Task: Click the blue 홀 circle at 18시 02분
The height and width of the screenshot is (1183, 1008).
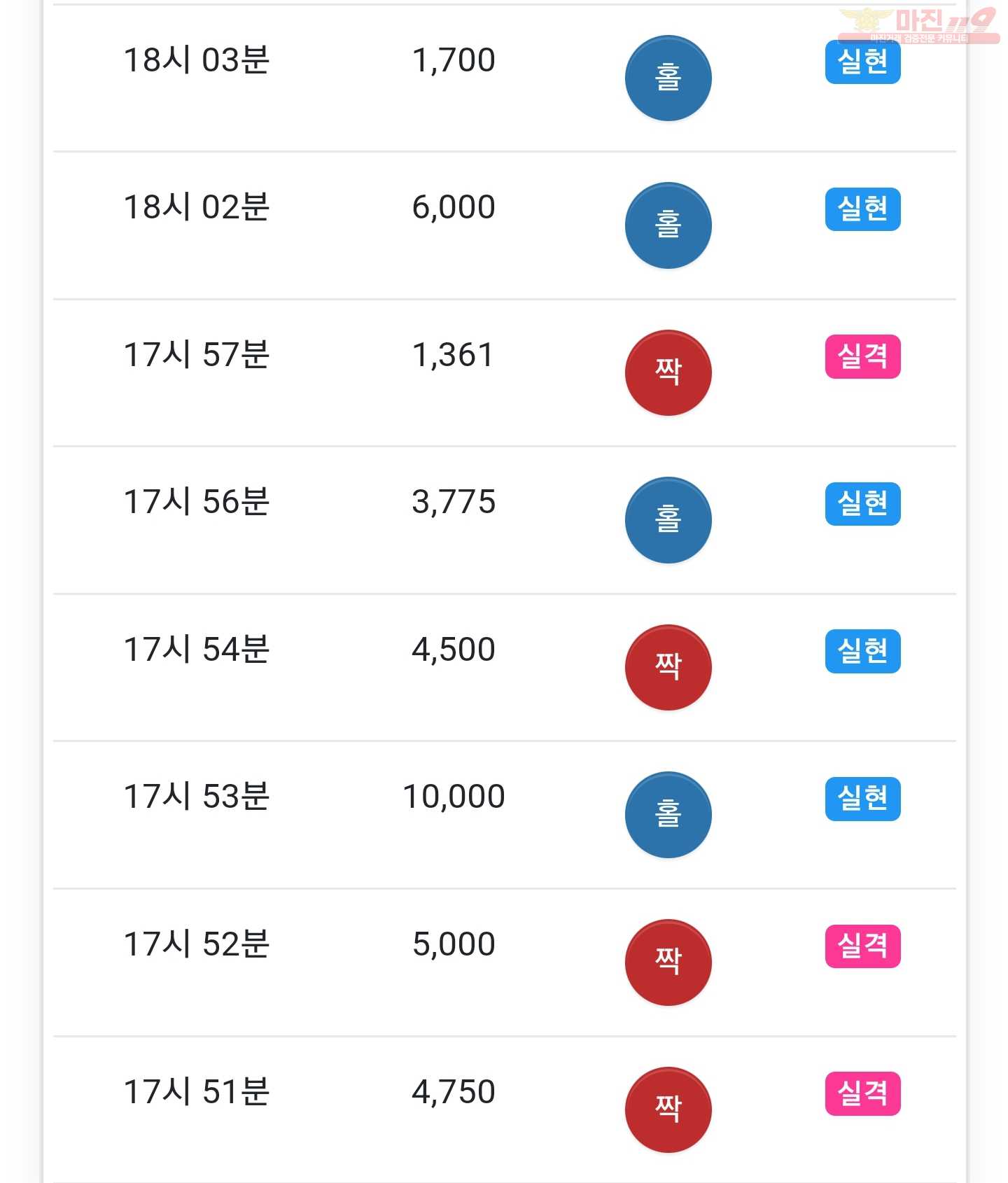Action: [x=668, y=225]
